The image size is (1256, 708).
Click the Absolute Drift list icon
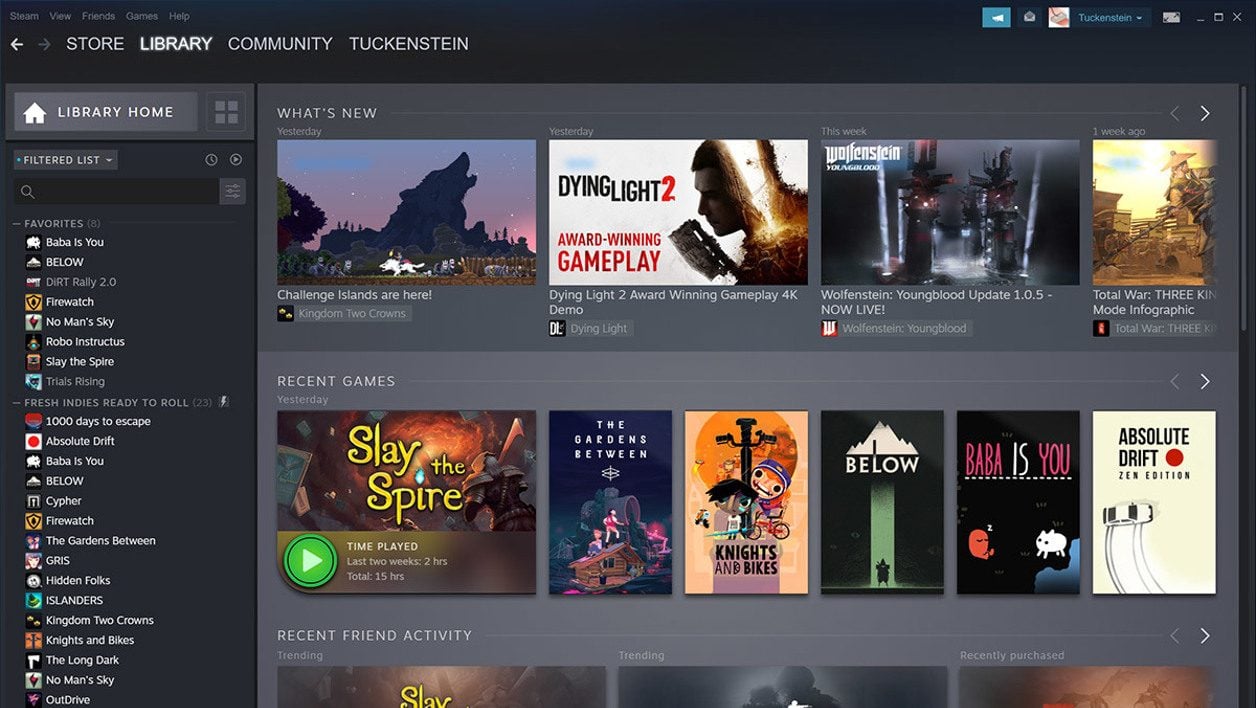coord(33,441)
